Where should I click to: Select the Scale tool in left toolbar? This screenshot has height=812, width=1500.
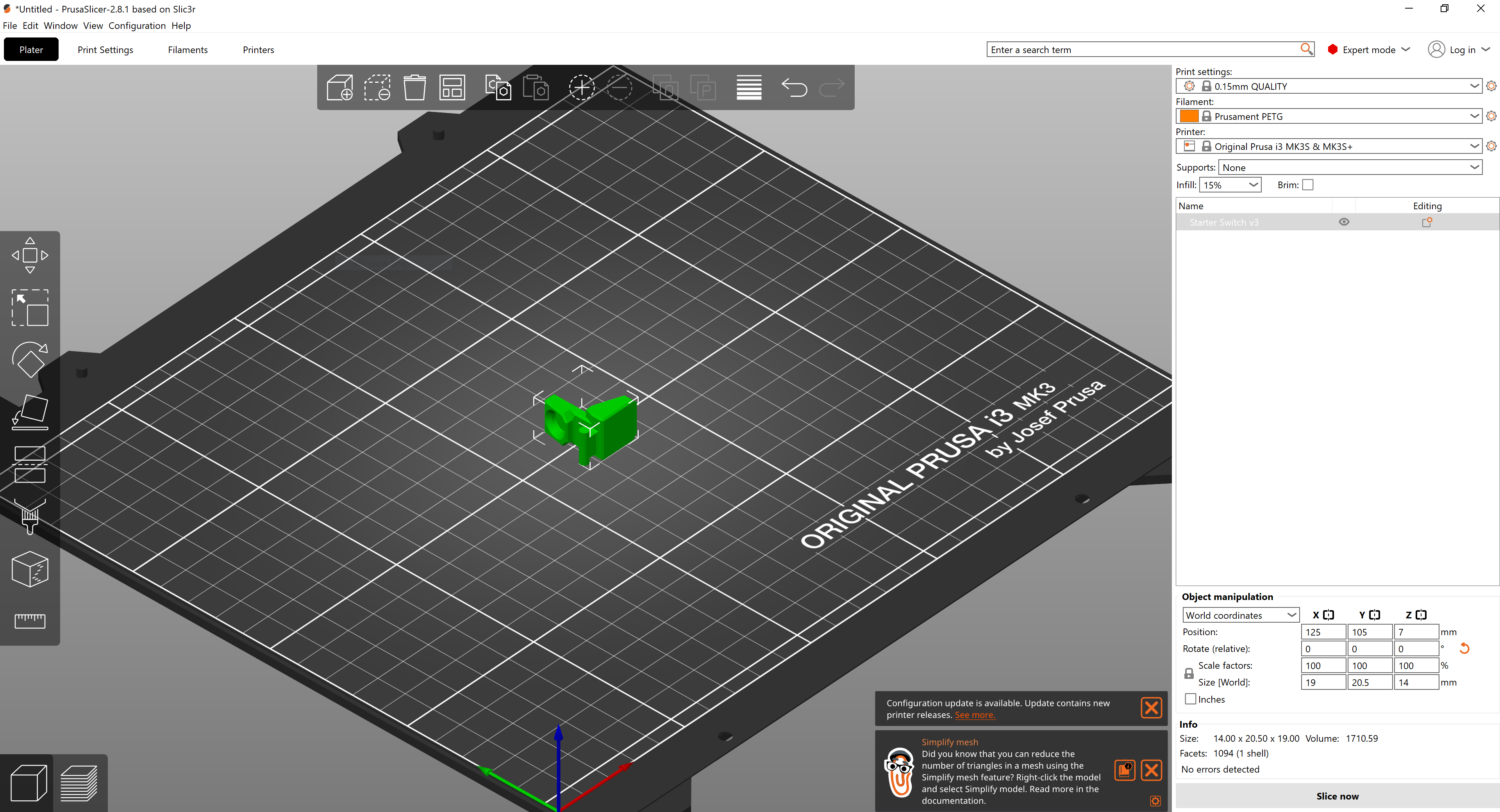click(30, 307)
